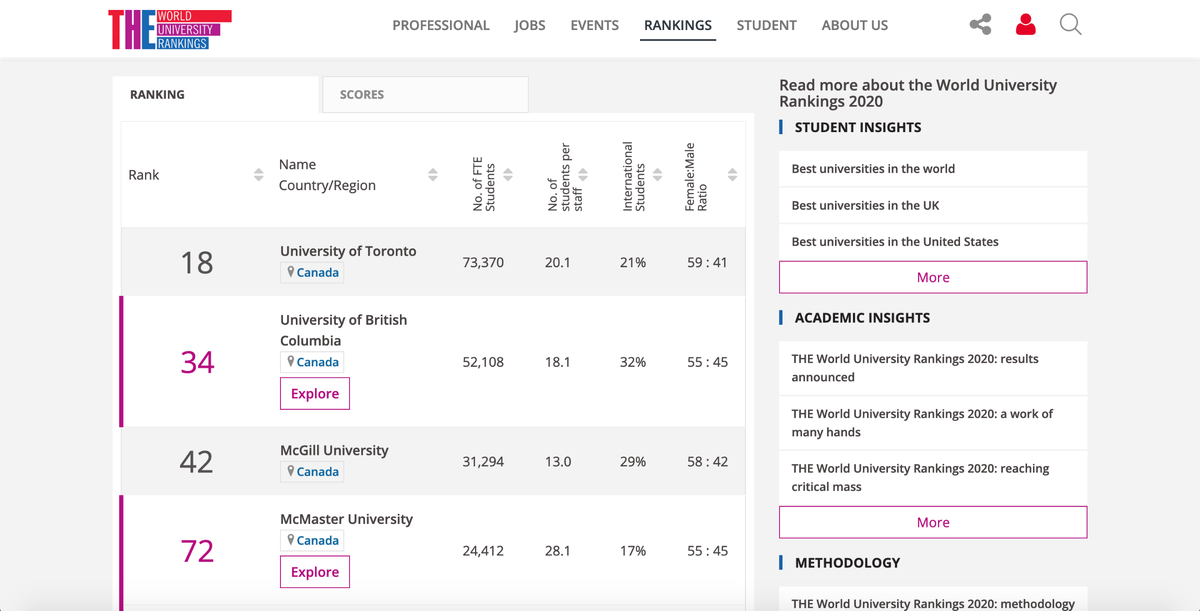
Task: Open the ABOUT US menu
Action: 855,25
